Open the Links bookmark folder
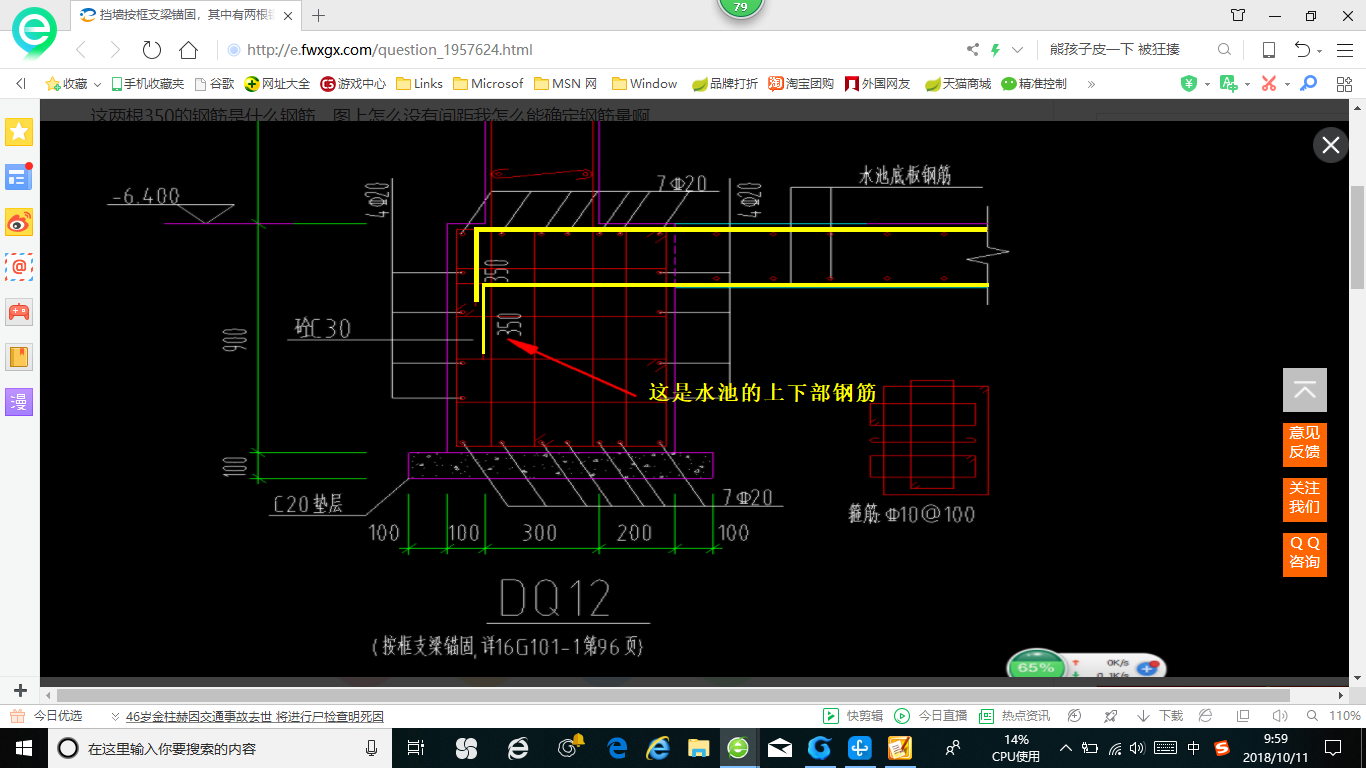 (419, 84)
